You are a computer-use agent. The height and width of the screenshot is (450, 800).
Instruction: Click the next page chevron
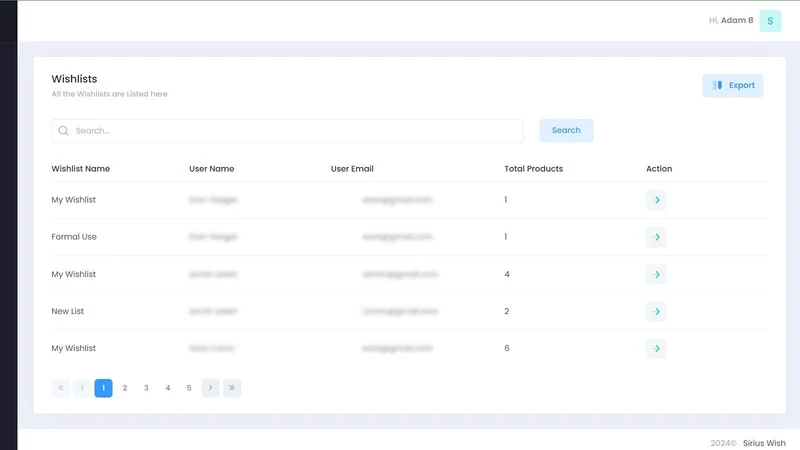coord(210,388)
